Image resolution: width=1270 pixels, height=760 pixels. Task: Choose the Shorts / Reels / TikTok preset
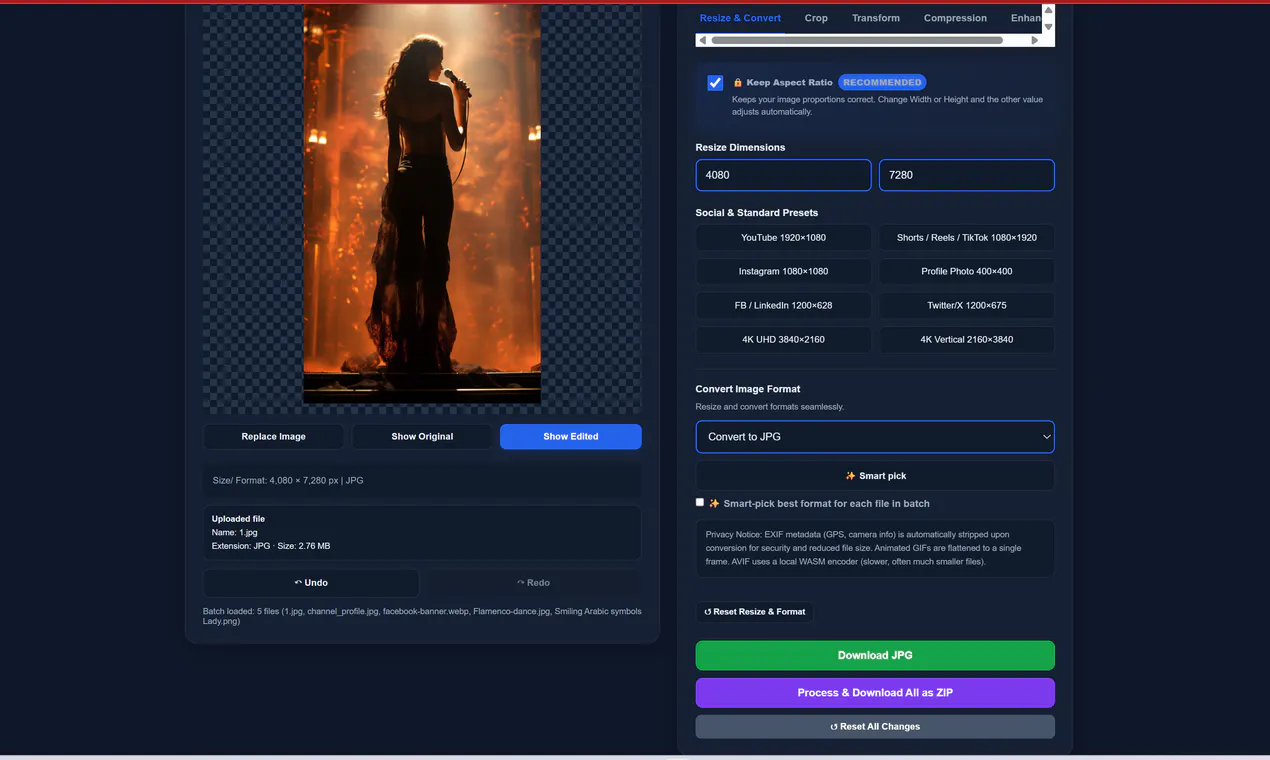pos(967,238)
